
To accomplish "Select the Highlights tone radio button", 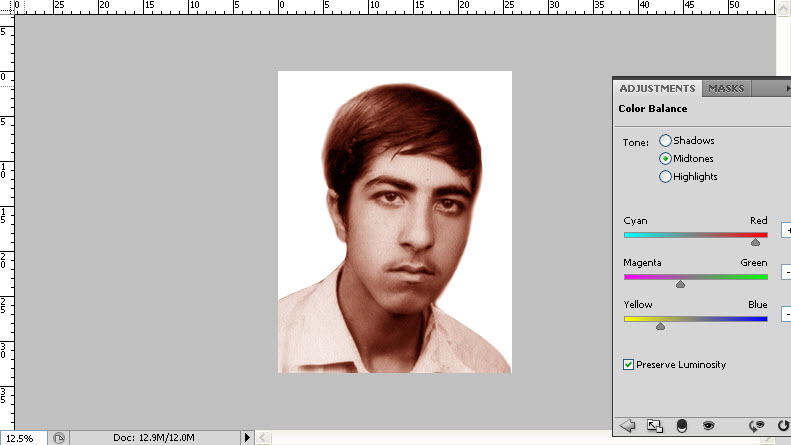I will click(665, 177).
